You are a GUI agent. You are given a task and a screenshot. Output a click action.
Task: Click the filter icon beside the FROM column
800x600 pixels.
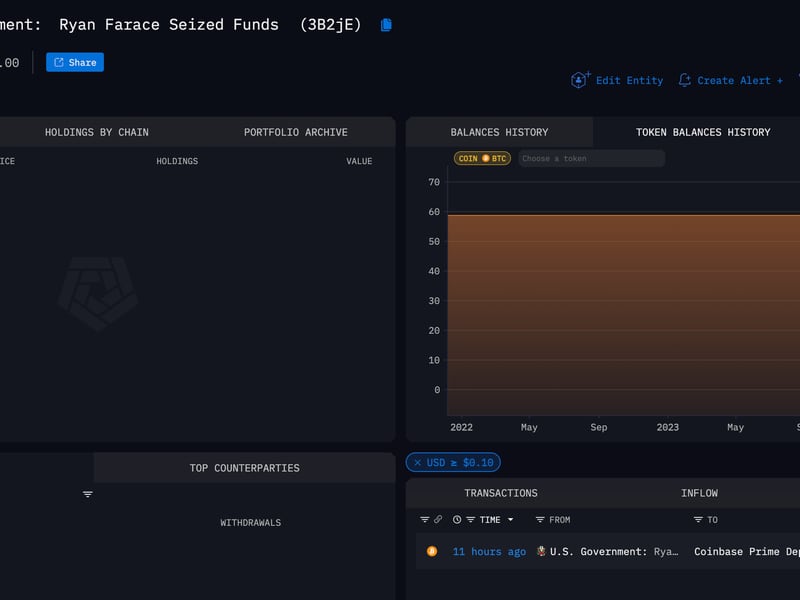pos(540,519)
